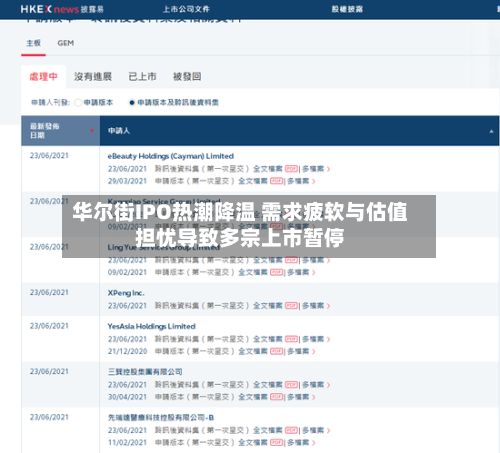Open the XPeng Inc. applicant link
The image size is (500, 453).
click(x=126, y=293)
